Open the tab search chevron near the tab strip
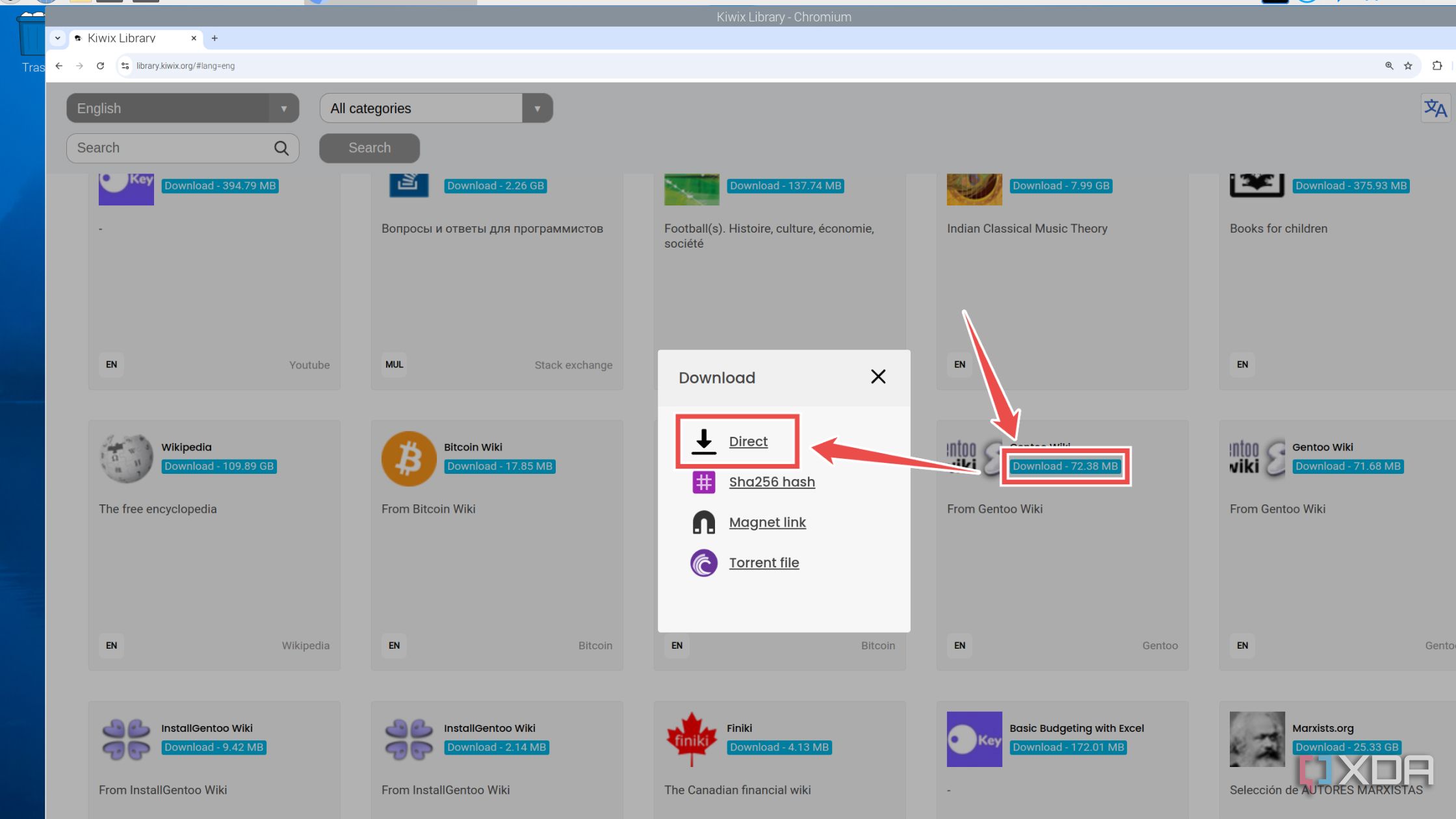The height and width of the screenshot is (819, 1456). tap(57, 38)
